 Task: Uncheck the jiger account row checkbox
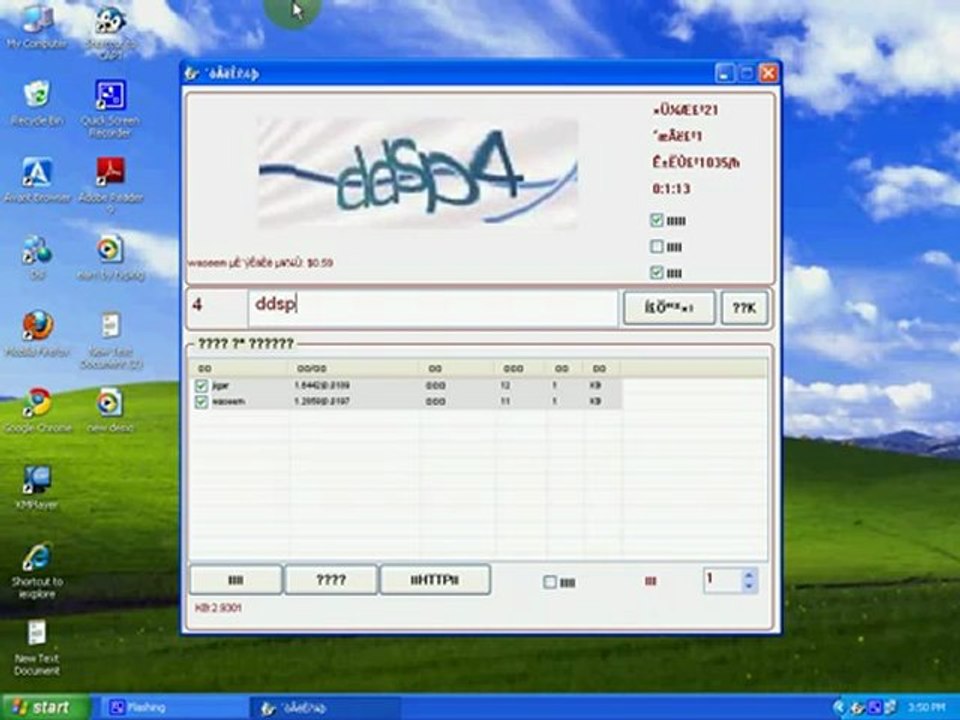201,386
